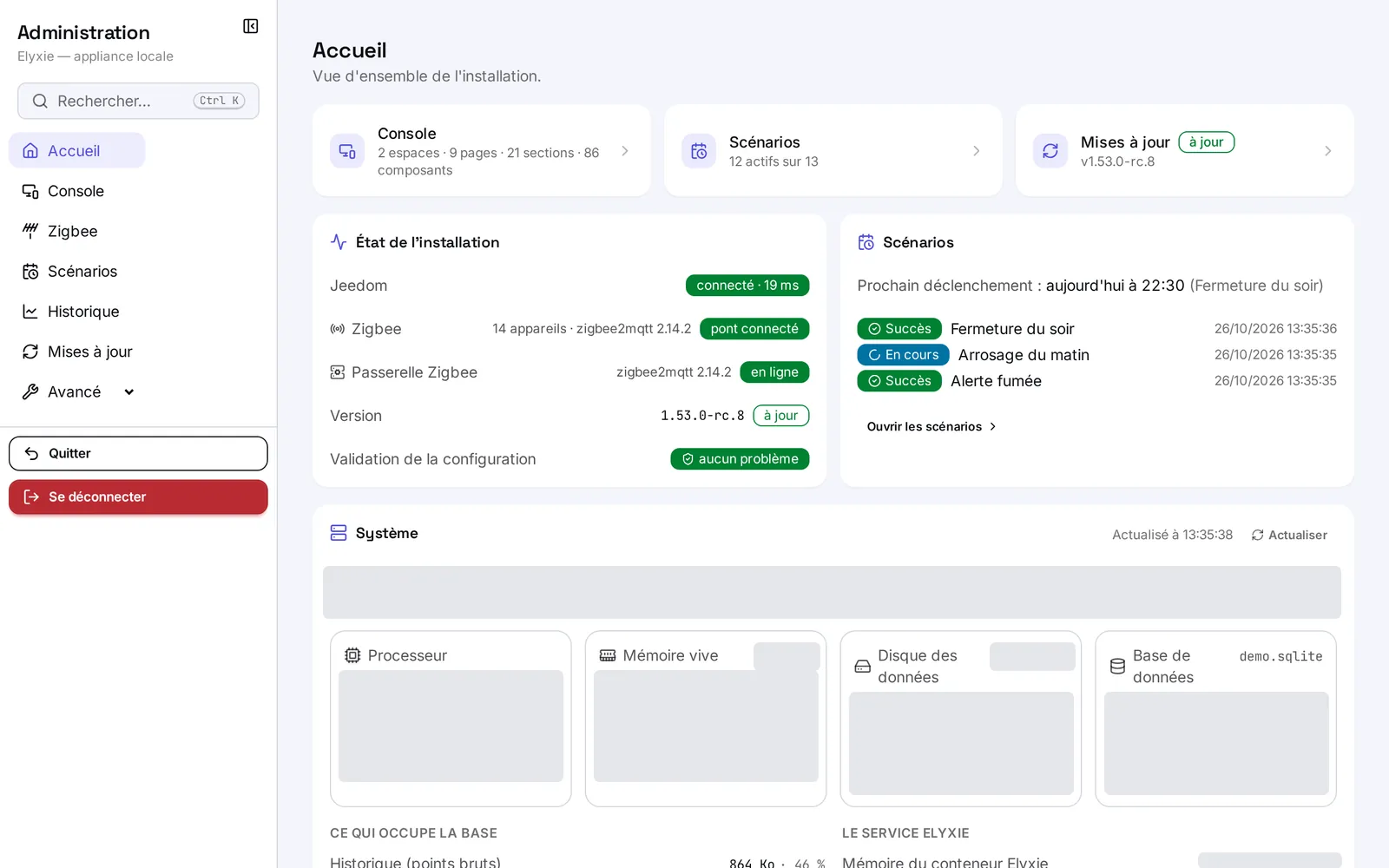Open Console card via its chevron
This screenshot has height=868, width=1389.
coord(625,151)
